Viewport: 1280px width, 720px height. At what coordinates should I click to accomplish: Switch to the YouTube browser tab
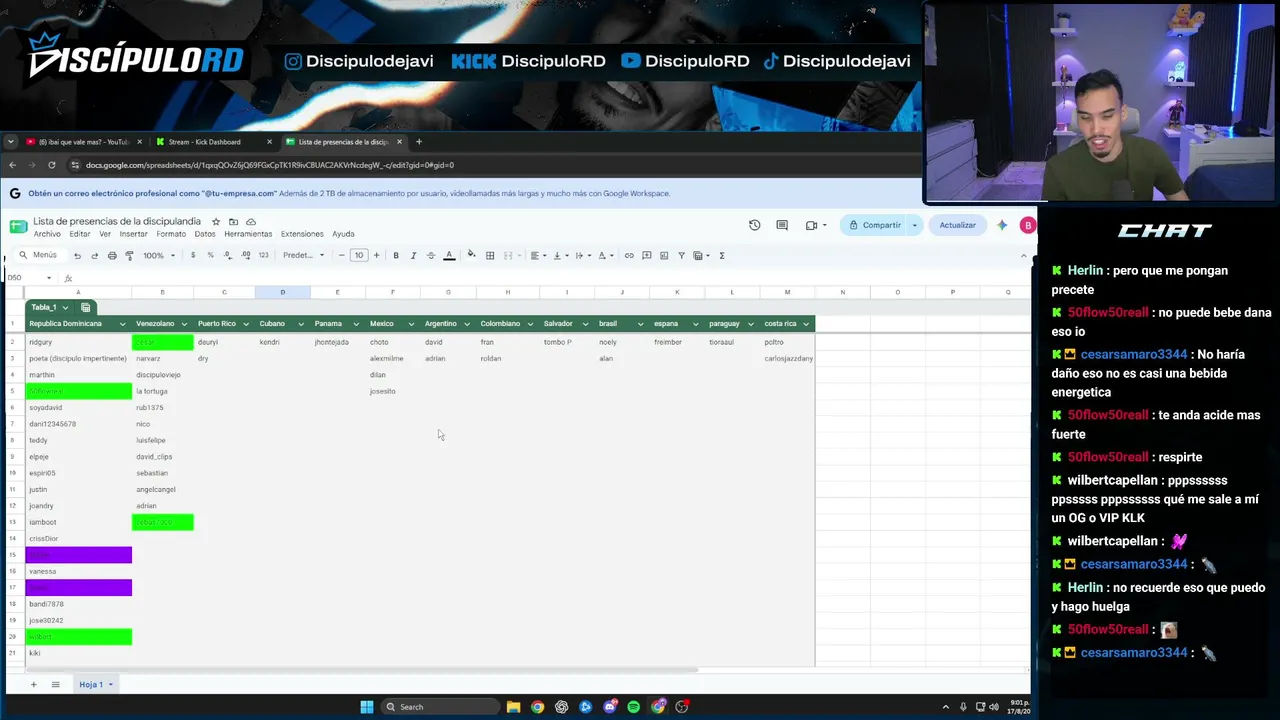click(x=84, y=142)
